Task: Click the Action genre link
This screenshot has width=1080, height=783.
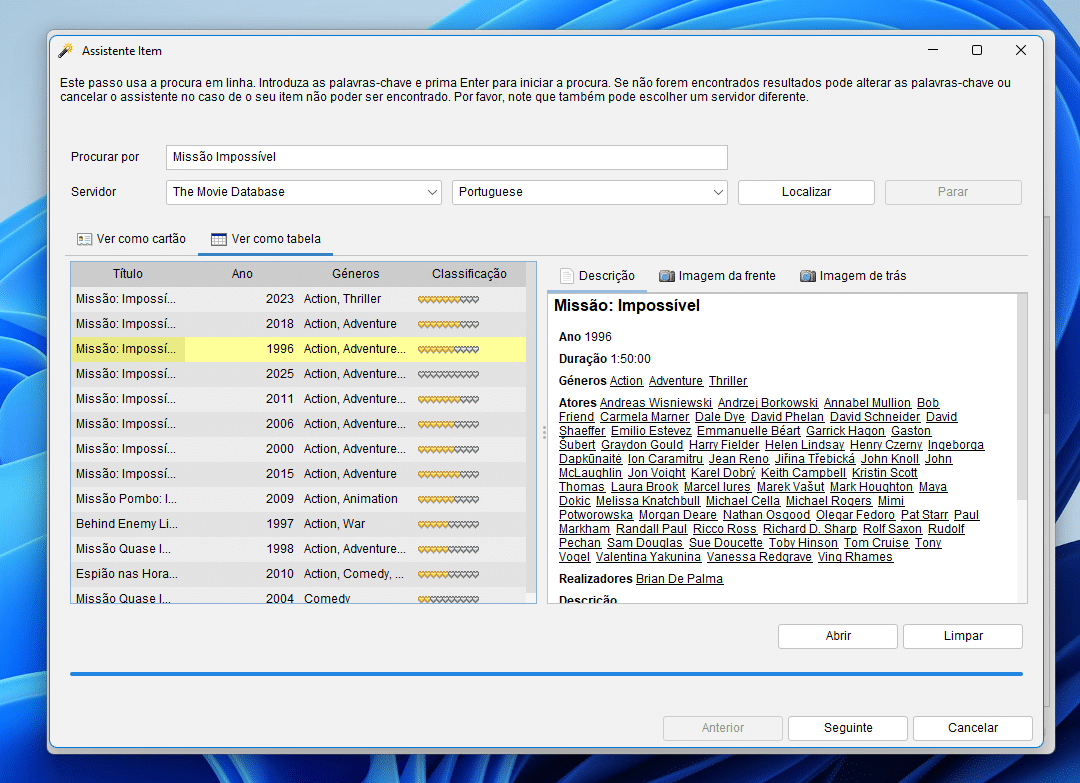Action: click(626, 381)
